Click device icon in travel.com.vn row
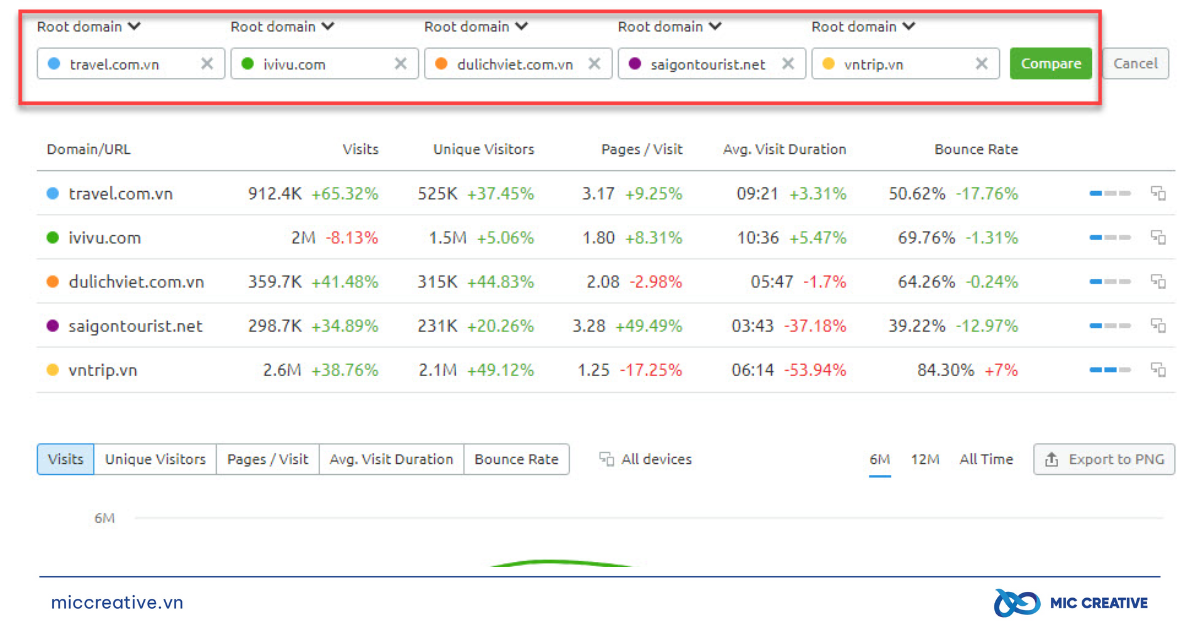This screenshot has height=630, width=1200. click(x=1158, y=193)
